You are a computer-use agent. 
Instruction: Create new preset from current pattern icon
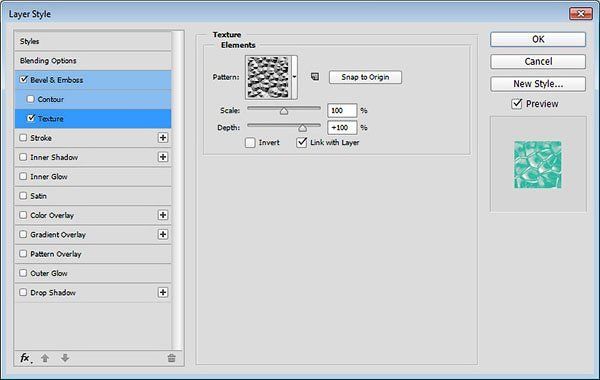click(x=315, y=77)
